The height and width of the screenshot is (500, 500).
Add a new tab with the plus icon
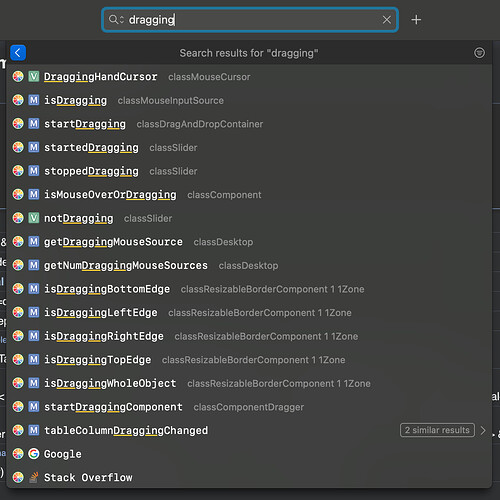pyautogui.click(x=416, y=20)
